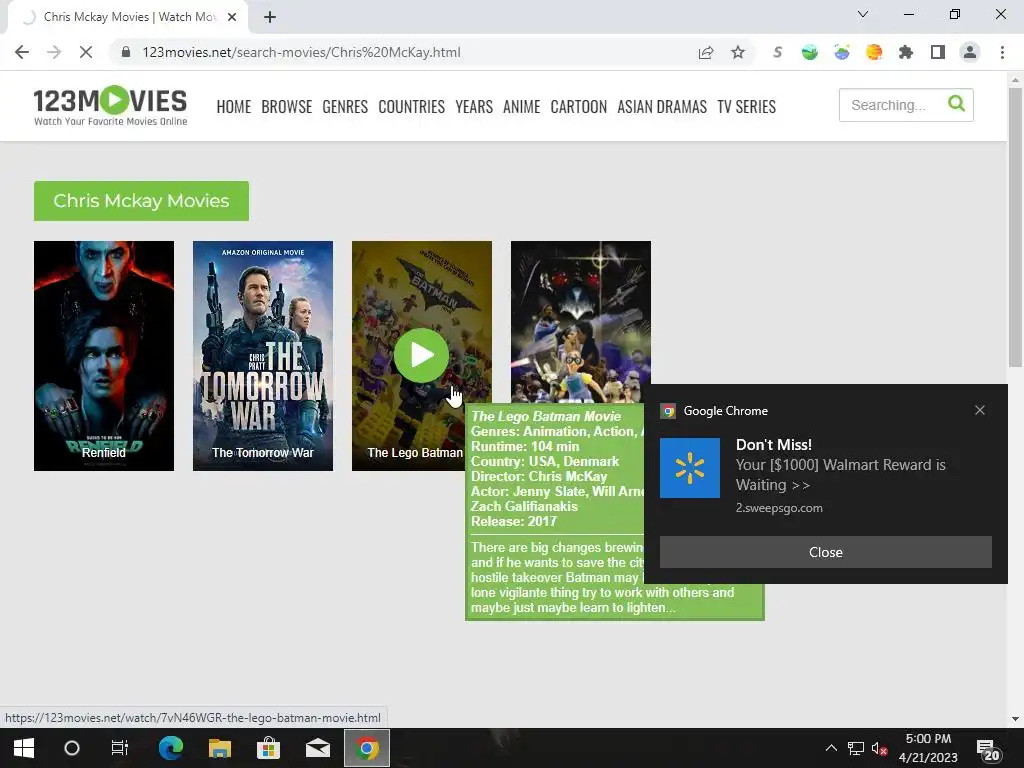1024x768 pixels.
Task: Open the Mail app from the taskbar
Action: (x=318, y=748)
